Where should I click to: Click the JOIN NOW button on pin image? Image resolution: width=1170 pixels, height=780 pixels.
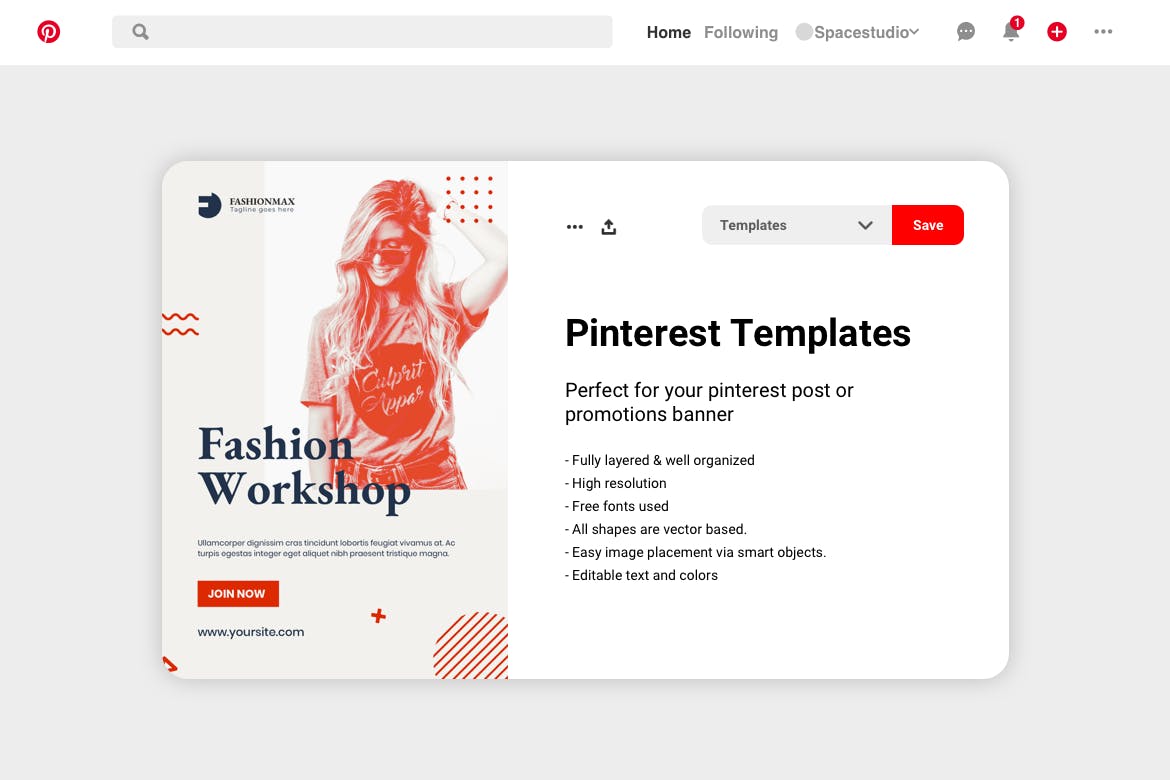coord(237,594)
